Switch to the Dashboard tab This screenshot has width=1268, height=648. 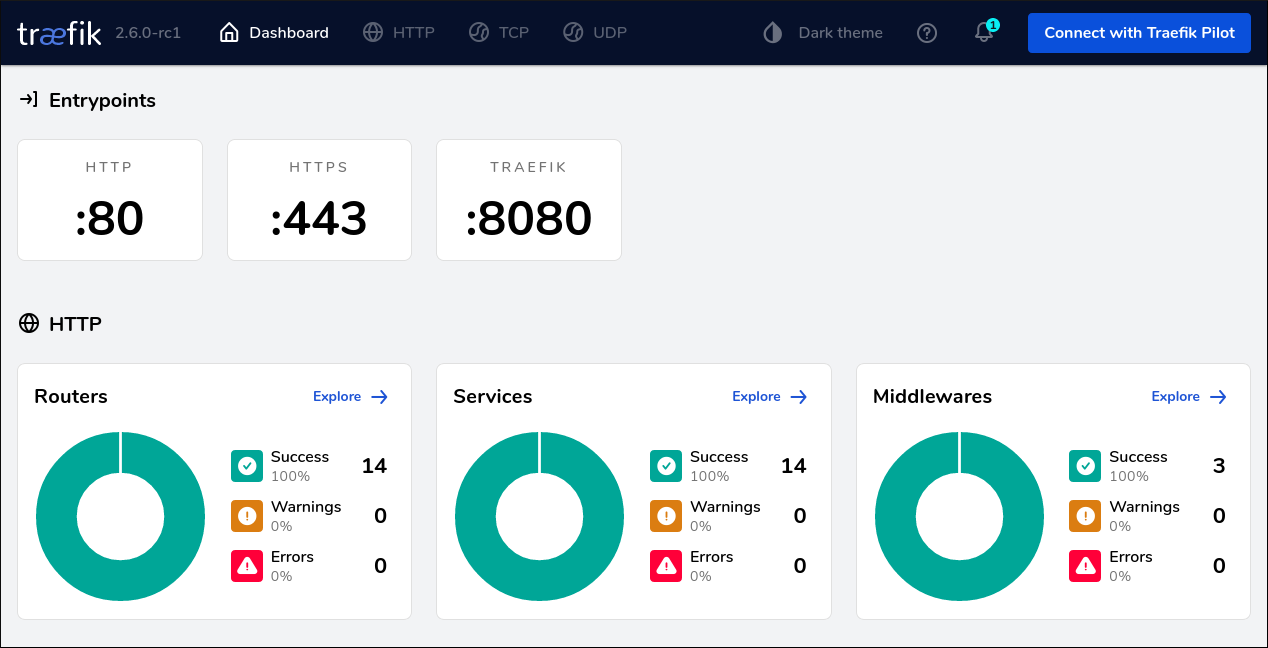[x=273, y=32]
